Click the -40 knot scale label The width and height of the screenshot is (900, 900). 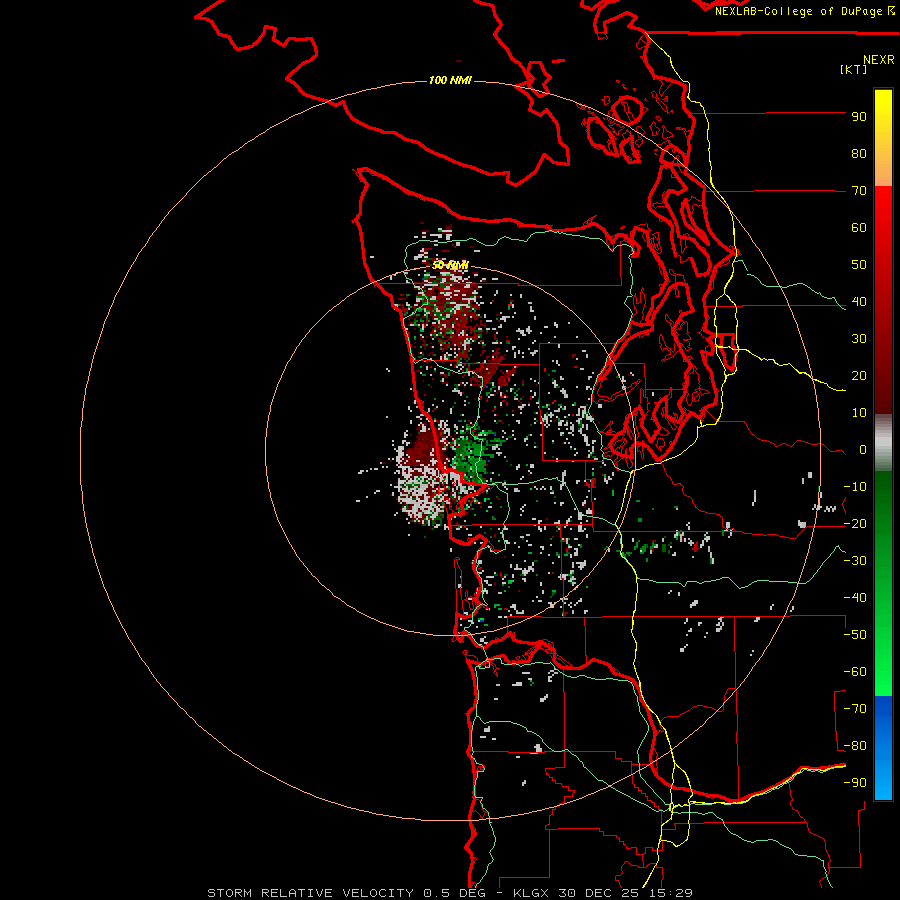pyautogui.click(x=855, y=598)
